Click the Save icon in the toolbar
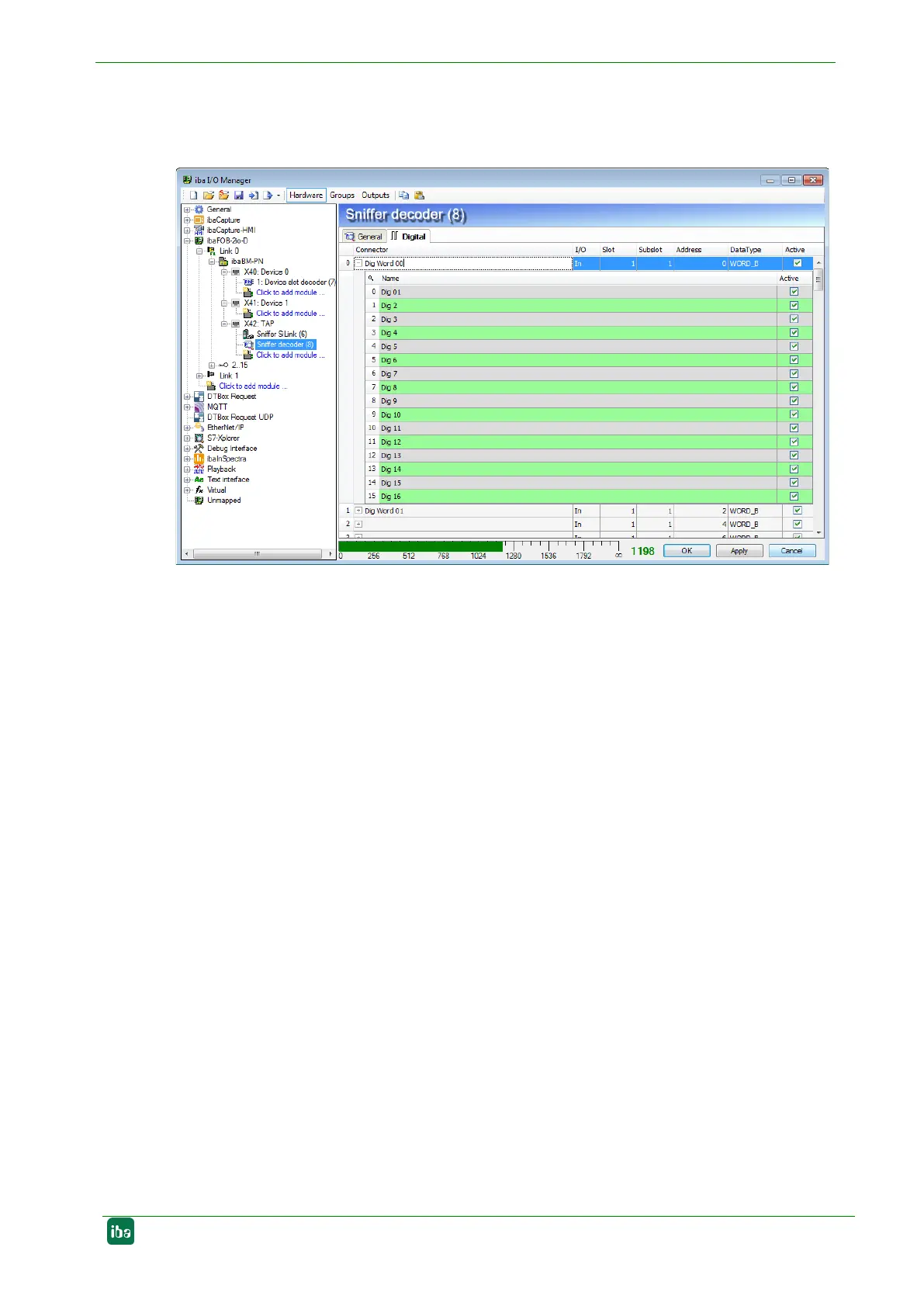Screen dimensions: 924x1306 239,196
